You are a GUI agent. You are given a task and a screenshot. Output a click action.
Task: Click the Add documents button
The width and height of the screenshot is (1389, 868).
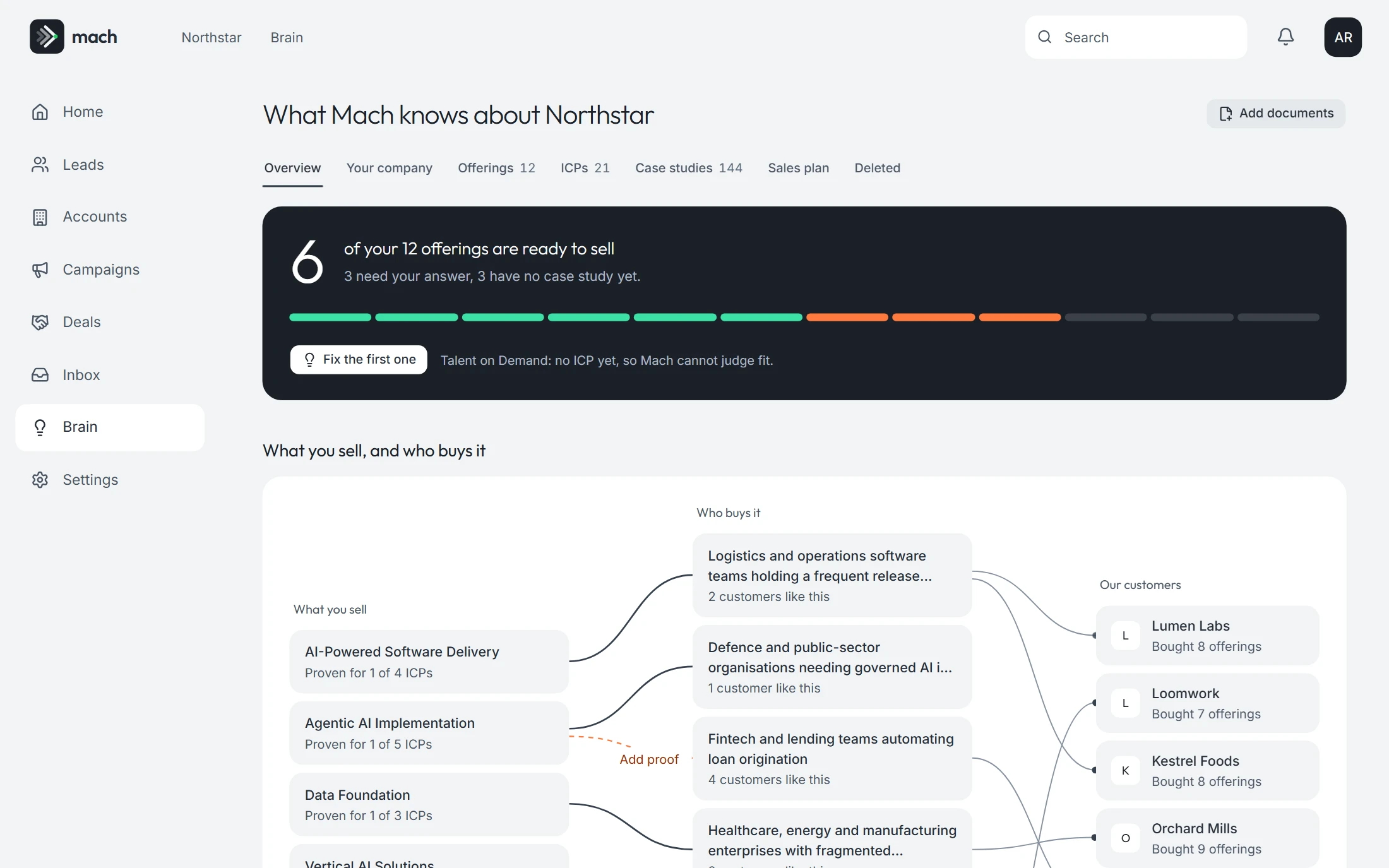tap(1276, 114)
